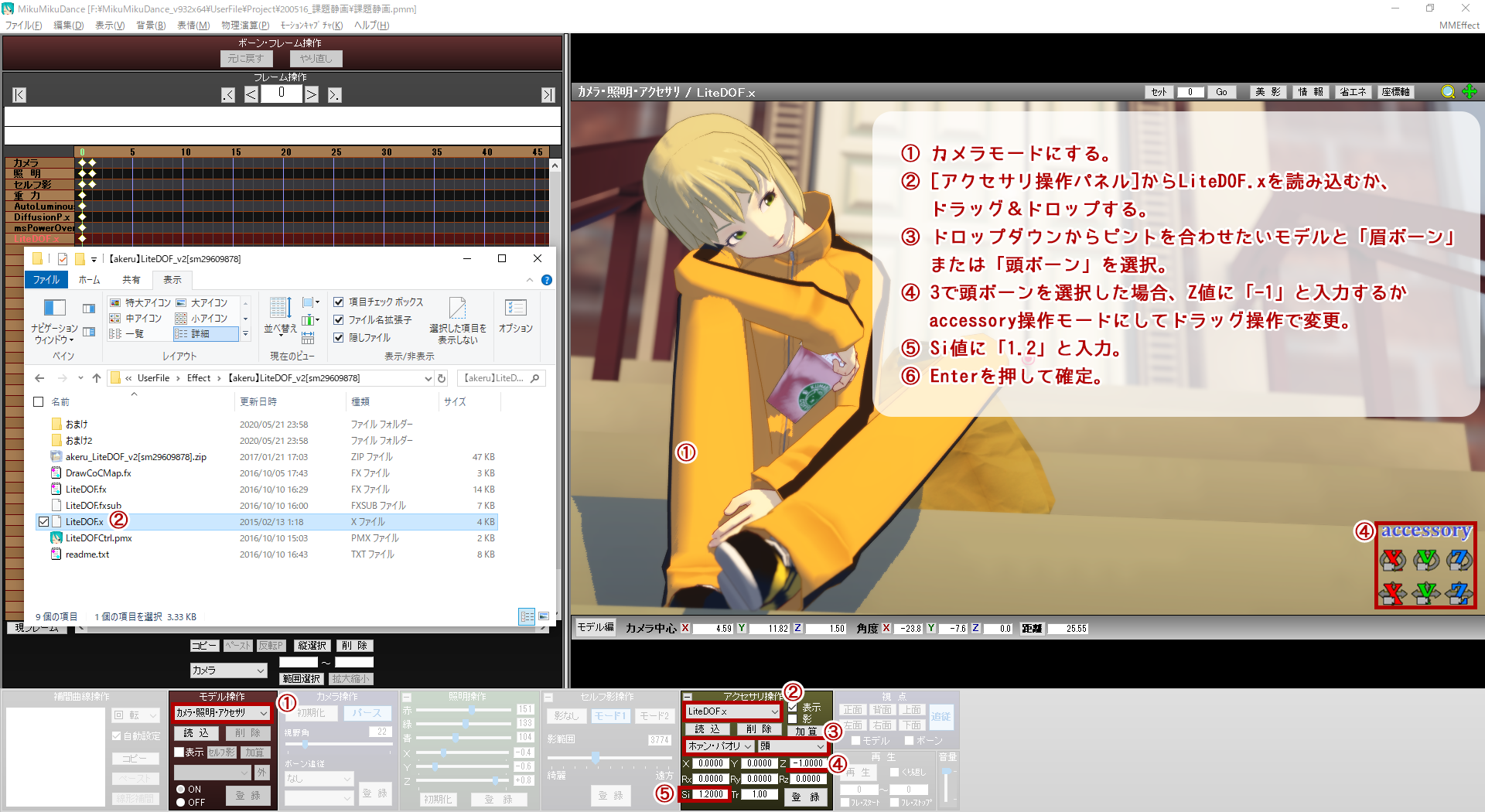Open the 物理演算(P) menu
The width and height of the screenshot is (1485, 812).
(245, 25)
